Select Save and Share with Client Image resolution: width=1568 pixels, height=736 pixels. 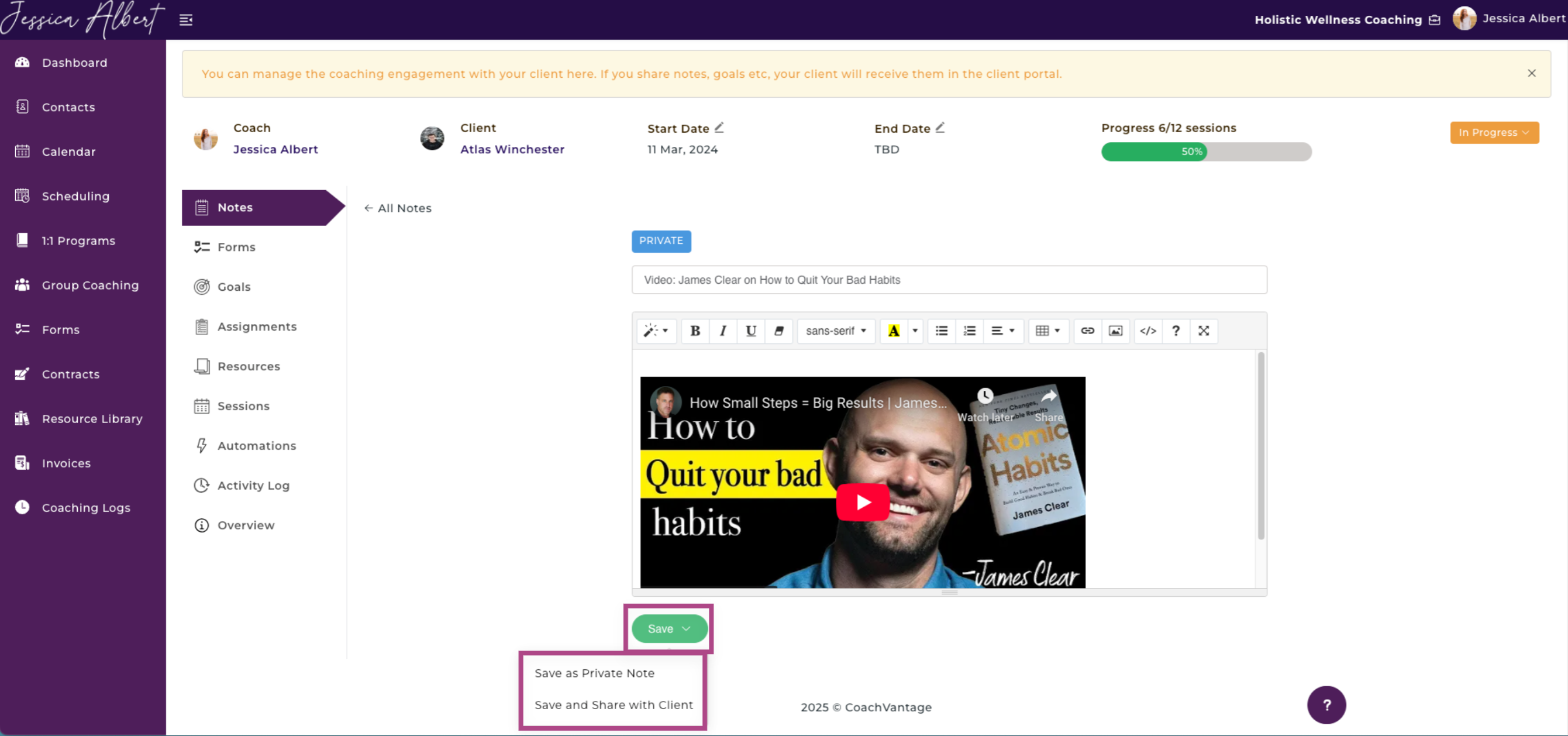[x=613, y=704]
